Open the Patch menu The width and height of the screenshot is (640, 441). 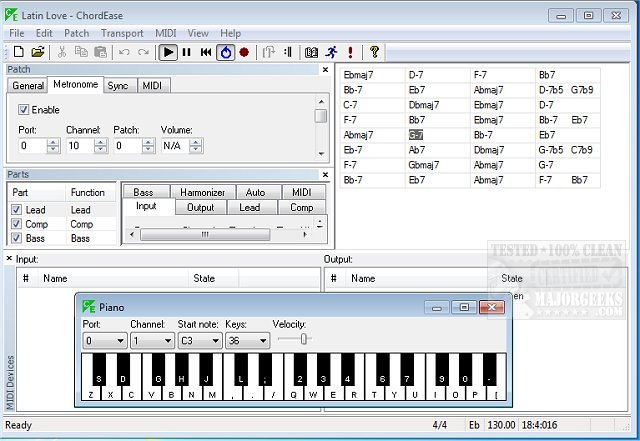click(76, 33)
